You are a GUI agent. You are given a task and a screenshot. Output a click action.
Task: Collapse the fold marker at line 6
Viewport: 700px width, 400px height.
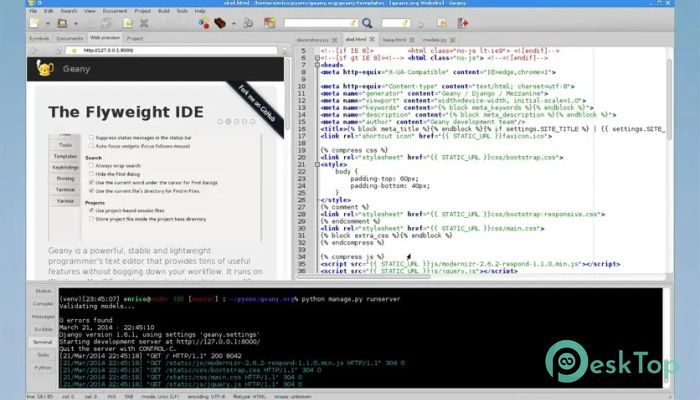tap(317, 58)
